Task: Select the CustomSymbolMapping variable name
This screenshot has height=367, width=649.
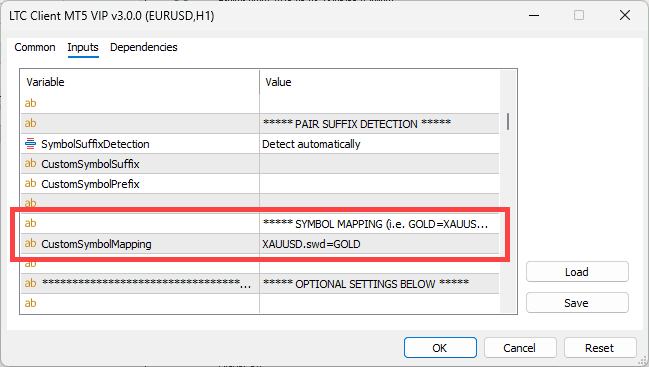Action: point(96,244)
